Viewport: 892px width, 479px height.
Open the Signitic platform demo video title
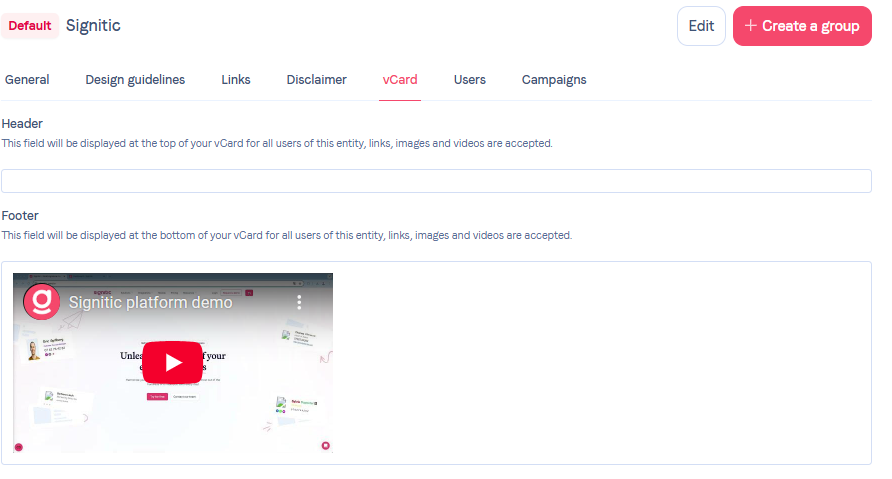(151, 302)
